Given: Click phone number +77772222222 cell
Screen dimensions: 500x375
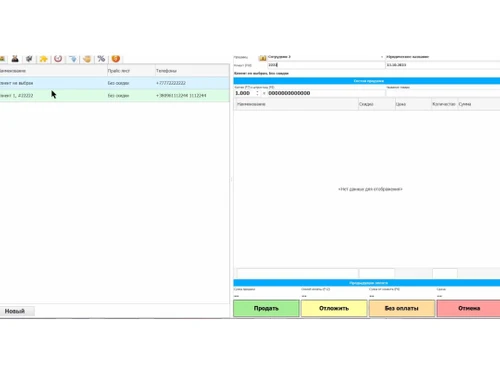Looking at the screenshot, I should (x=171, y=83).
